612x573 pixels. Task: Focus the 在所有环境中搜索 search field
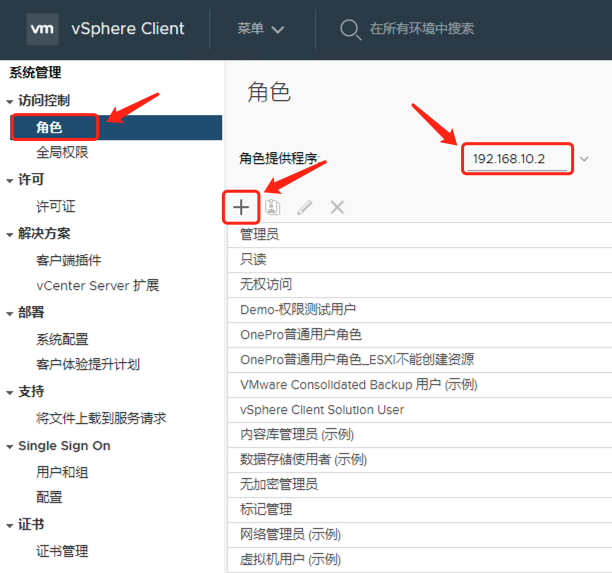(422, 29)
